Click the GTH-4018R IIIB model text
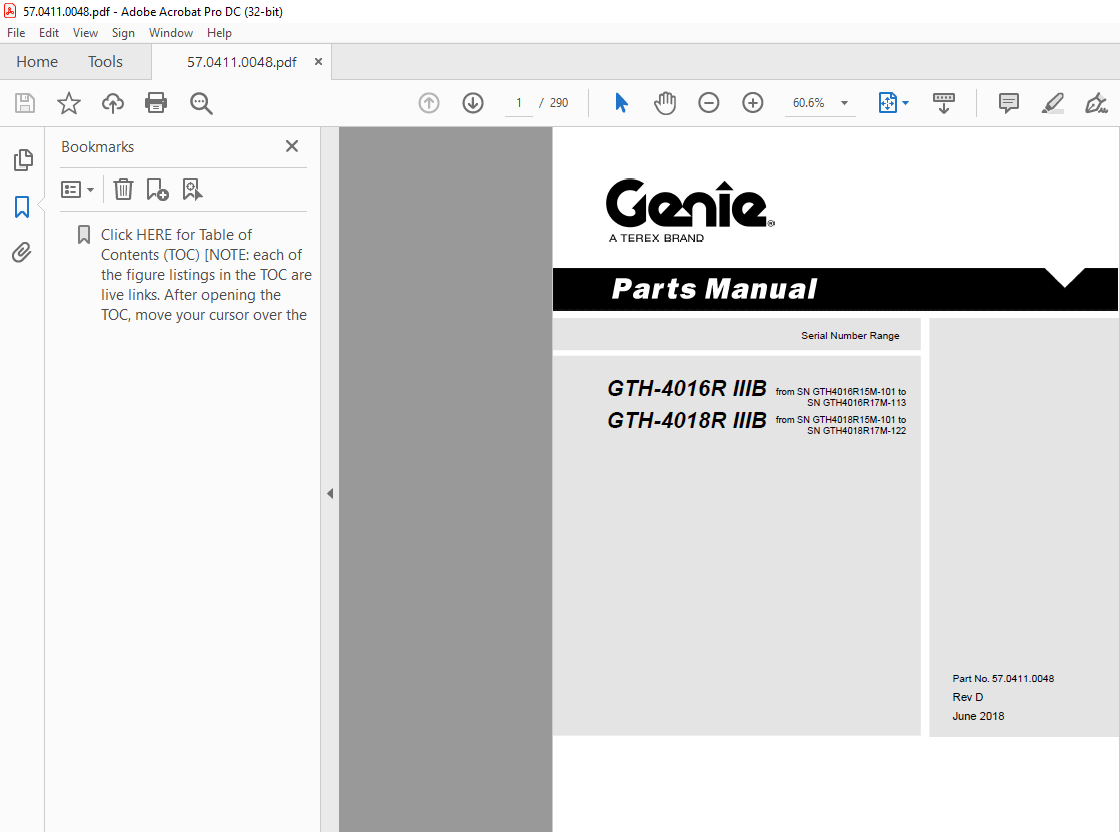1120x832 pixels. tap(686, 421)
